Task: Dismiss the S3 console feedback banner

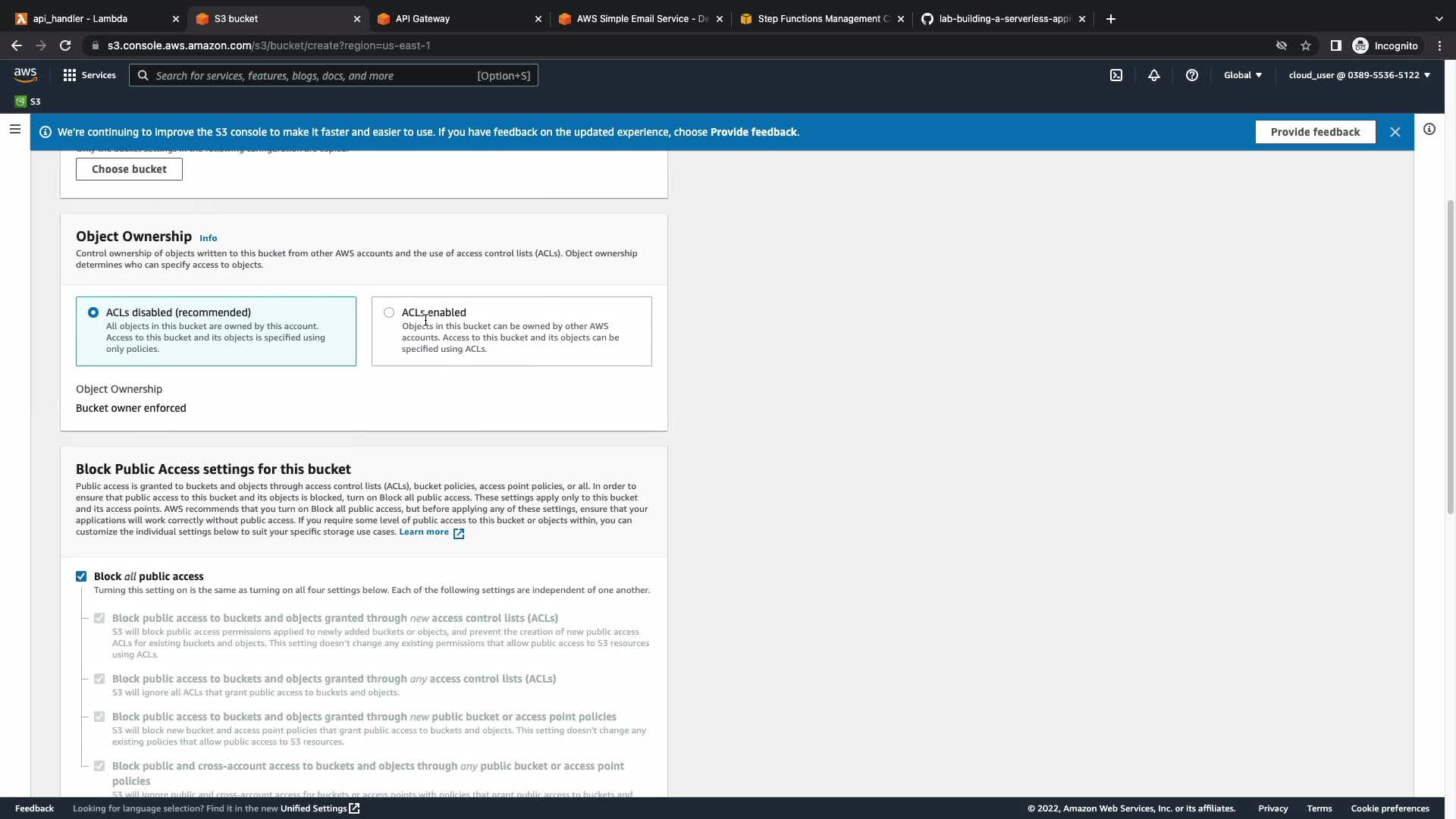Action: pos(1395,132)
